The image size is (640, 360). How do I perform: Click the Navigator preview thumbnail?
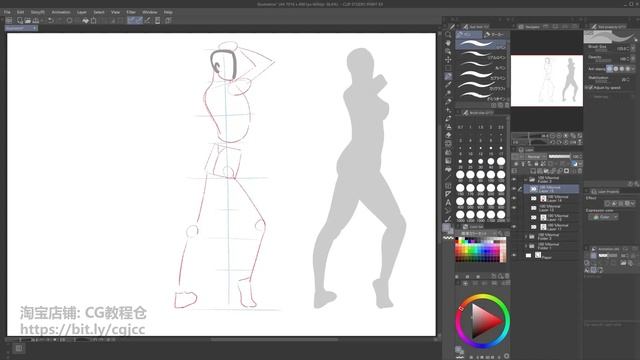[547, 80]
